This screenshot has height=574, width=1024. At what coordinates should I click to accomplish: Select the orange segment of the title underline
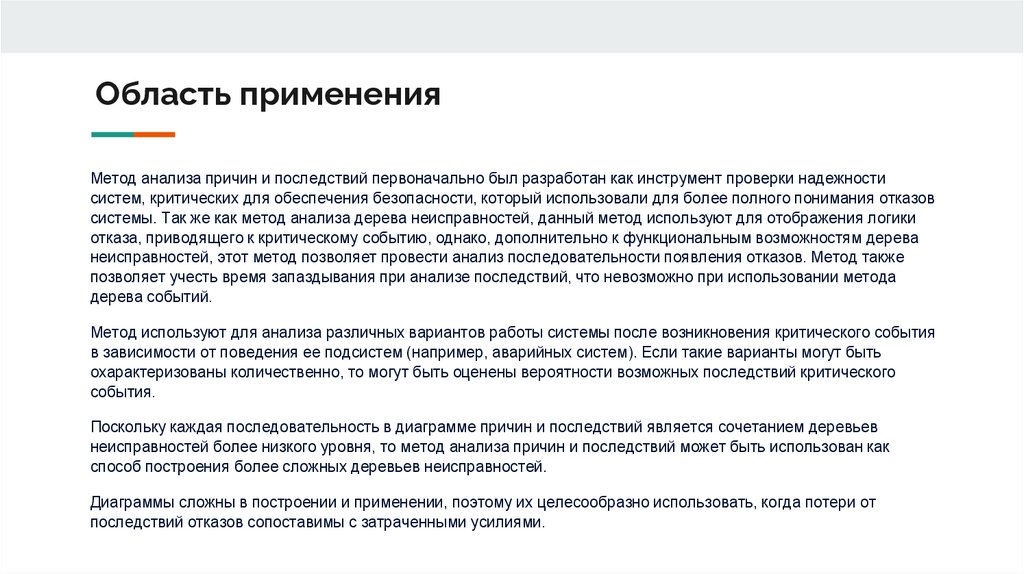pyautogui.click(x=155, y=135)
